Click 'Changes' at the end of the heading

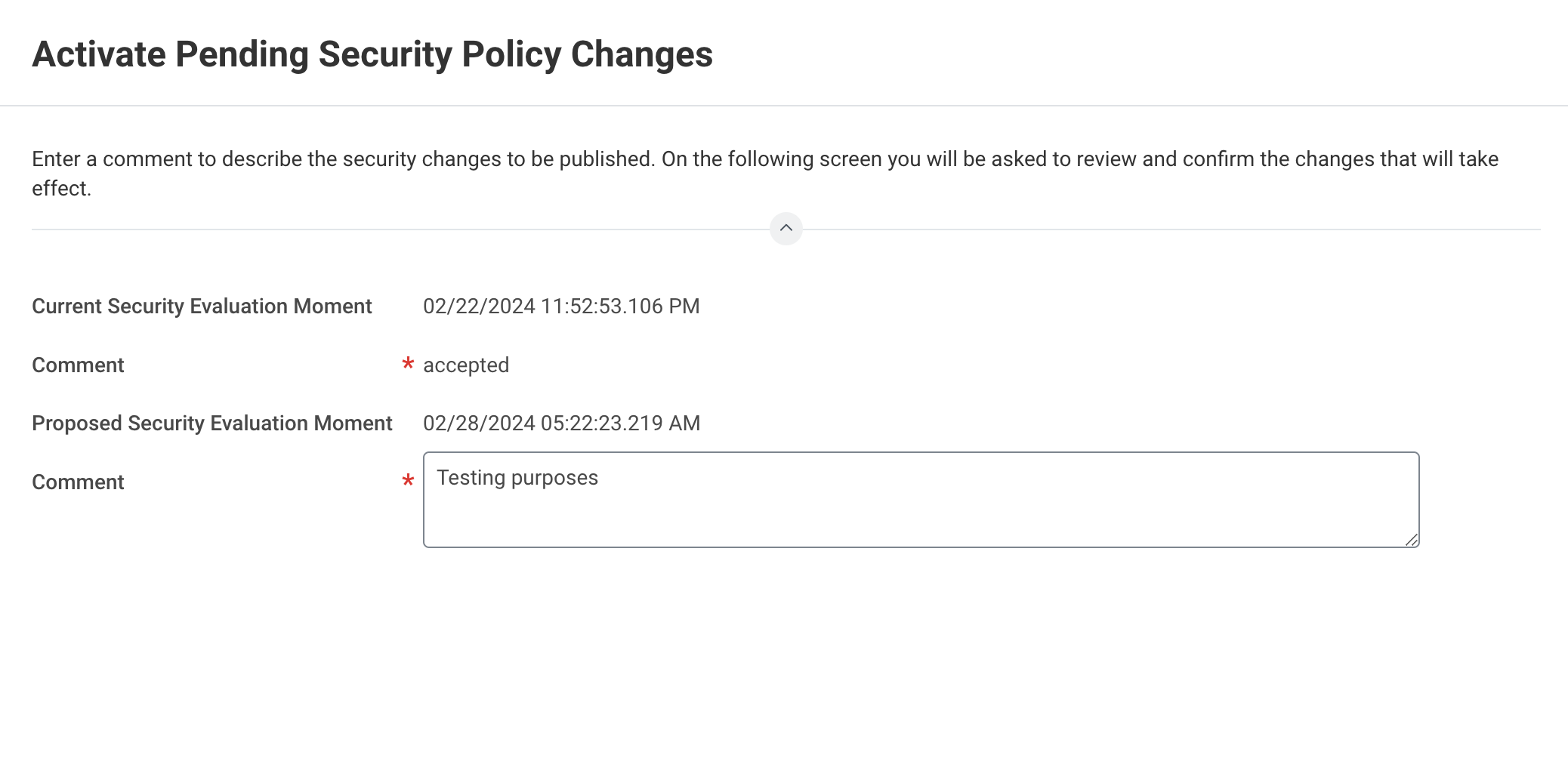[x=641, y=54]
